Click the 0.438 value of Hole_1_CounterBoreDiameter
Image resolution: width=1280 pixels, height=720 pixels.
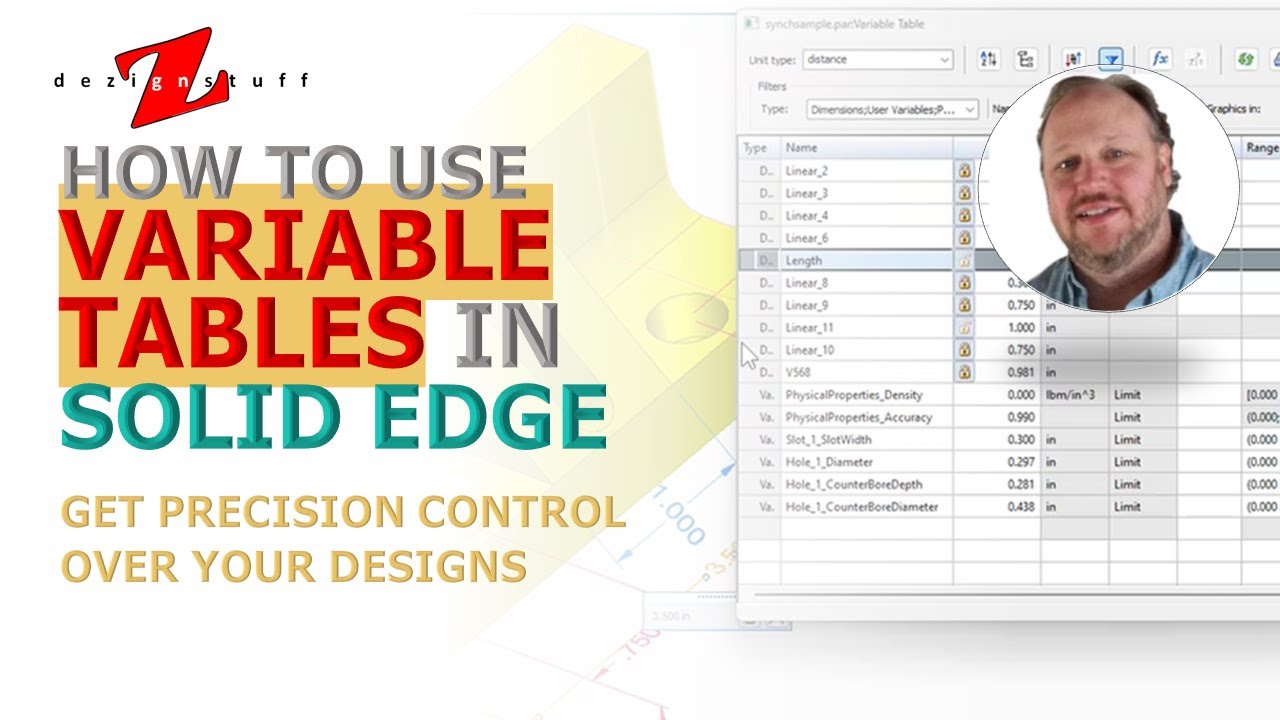[x=1019, y=507]
